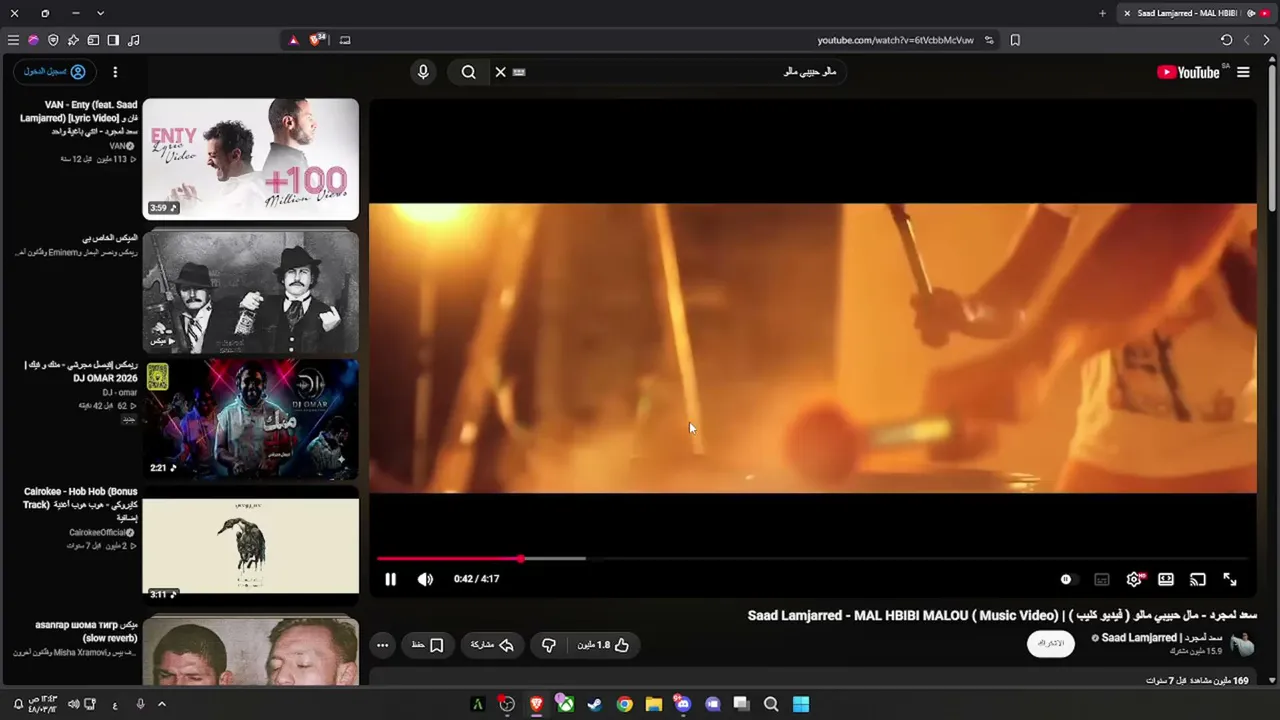Click the sign-in button
The width and height of the screenshot is (1280, 720).
(x=54, y=72)
